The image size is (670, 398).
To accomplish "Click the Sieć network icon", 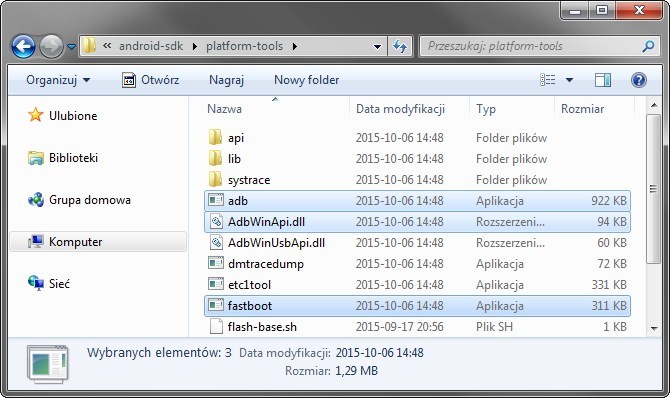I will [35, 283].
